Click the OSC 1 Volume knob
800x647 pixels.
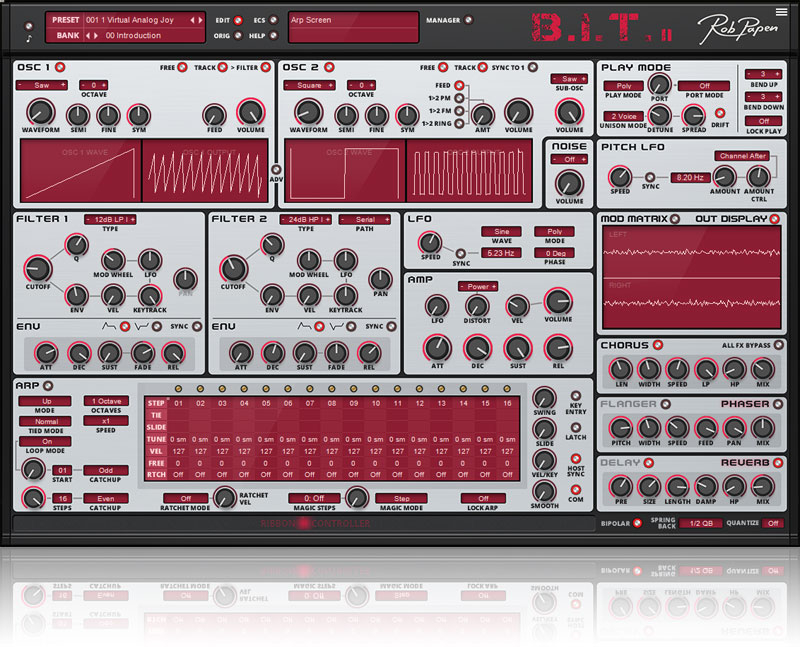pos(250,112)
